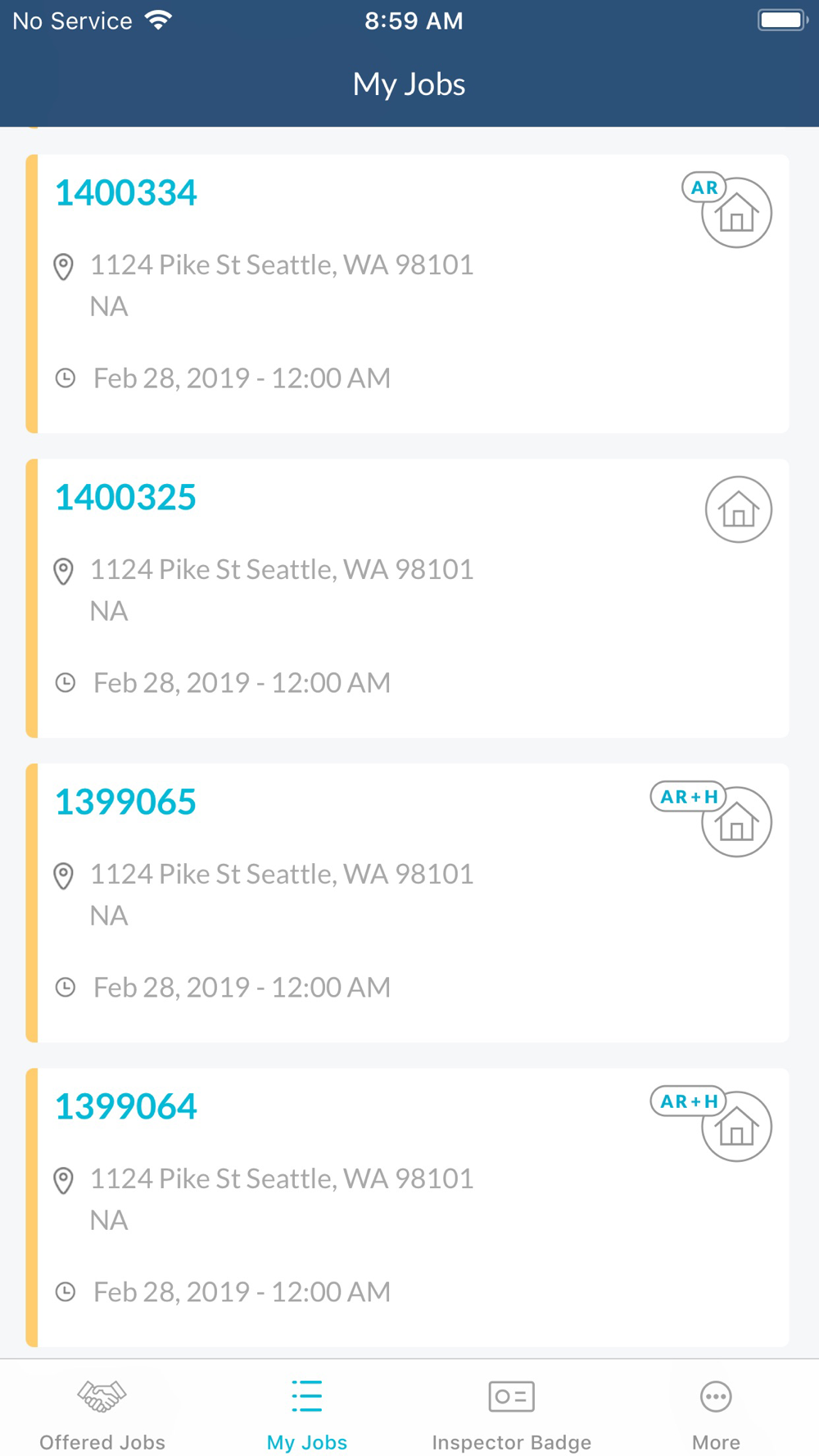
Task: Open job number 1399065
Action: pos(125,803)
